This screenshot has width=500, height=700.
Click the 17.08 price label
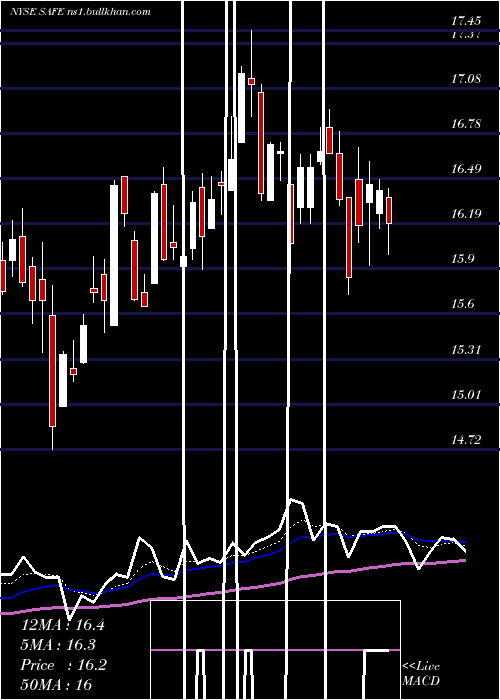tap(466, 79)
